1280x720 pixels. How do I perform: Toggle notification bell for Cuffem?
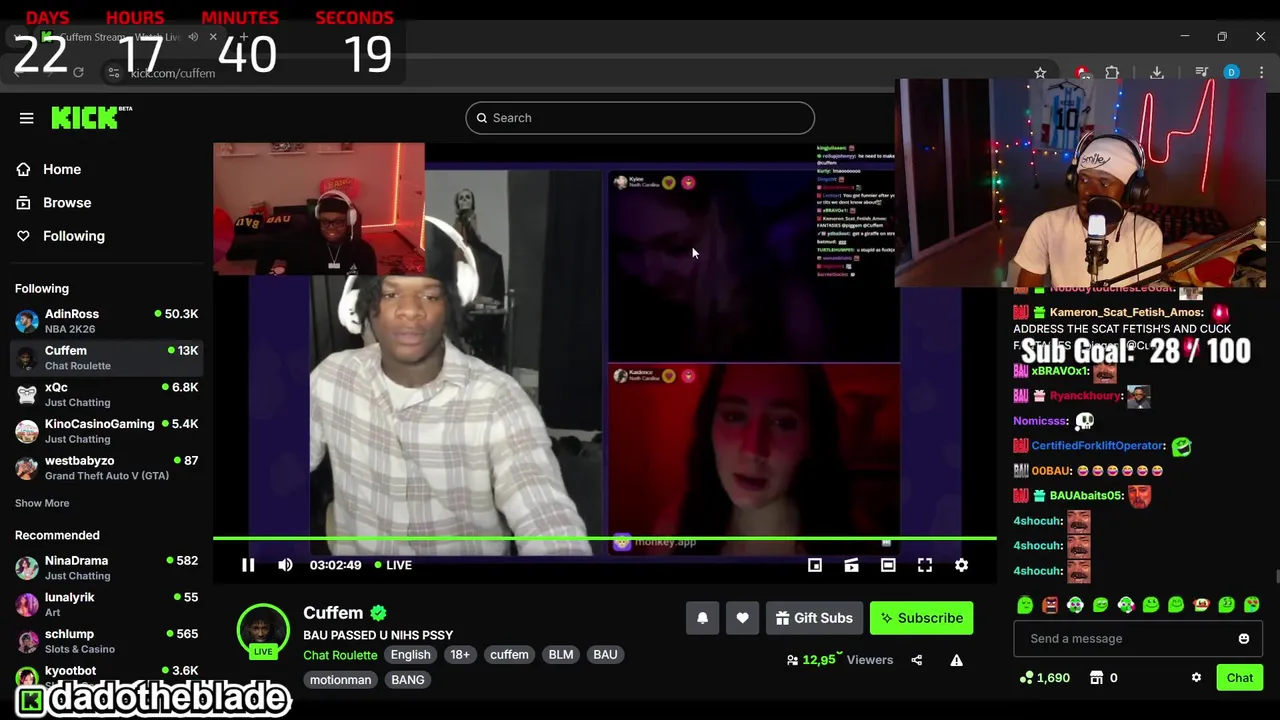point(702,618)
